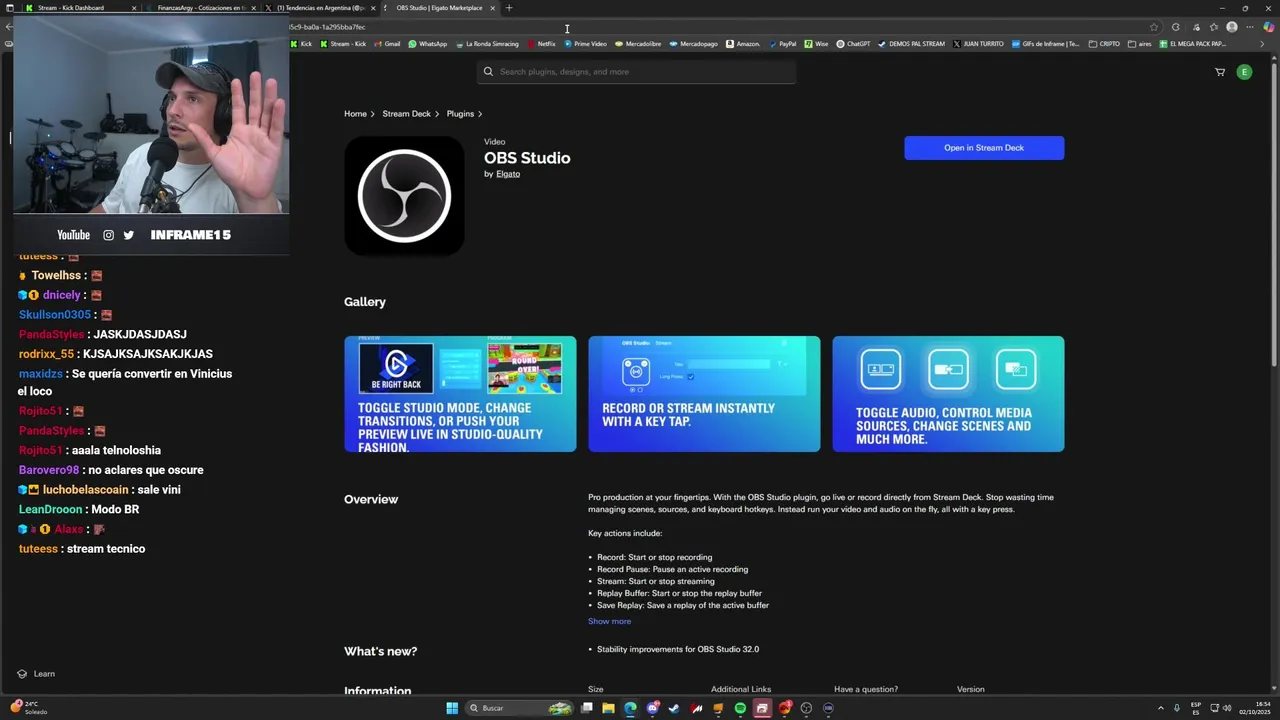Open the taskbar clock and date
The image size is (1280, 720).
tap(1254, 708)
